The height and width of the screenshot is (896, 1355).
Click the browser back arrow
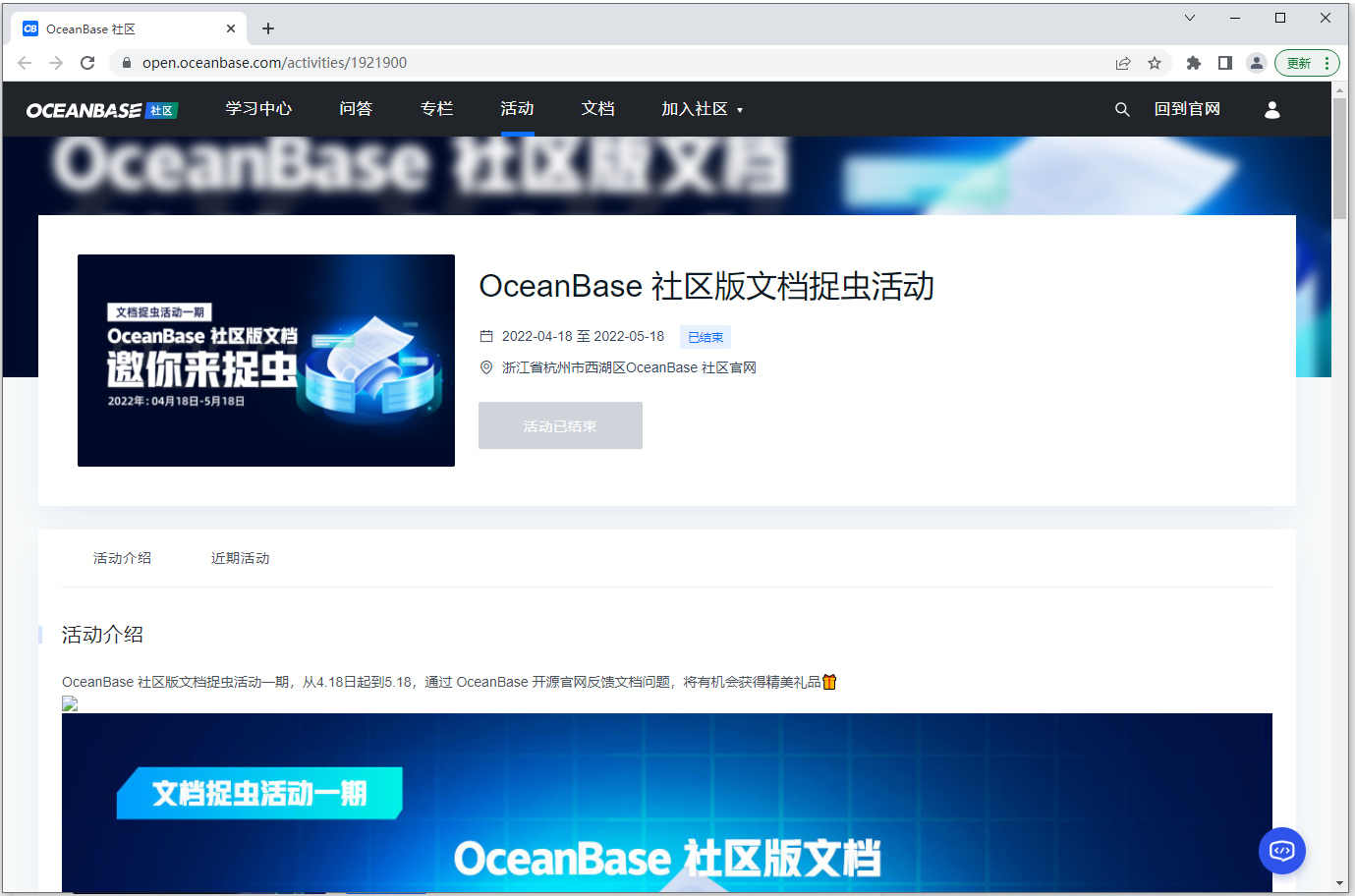click(x=25, y=63)
